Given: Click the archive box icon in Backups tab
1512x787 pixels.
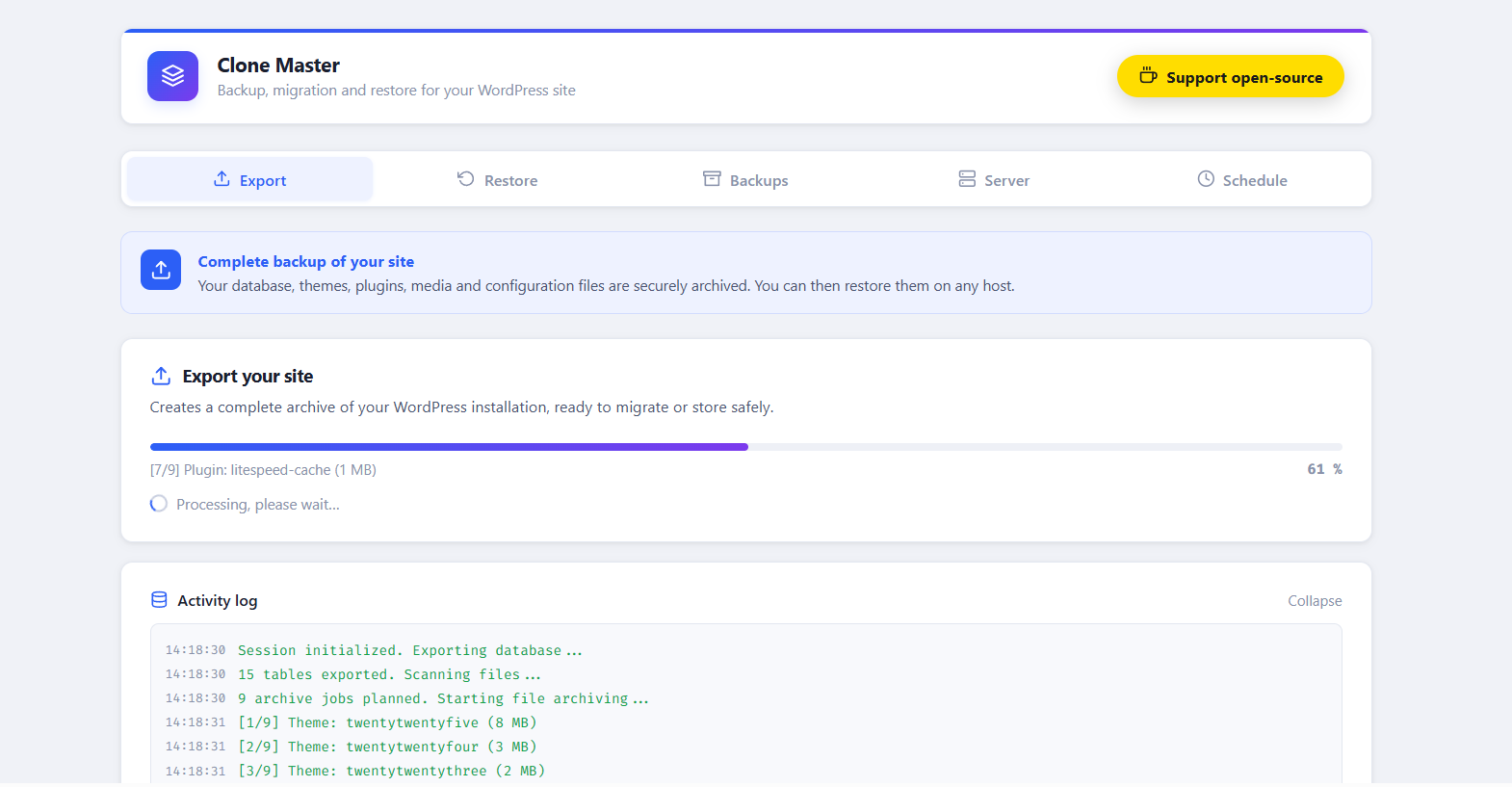Looking at the screenshot, I should [712, 179].
